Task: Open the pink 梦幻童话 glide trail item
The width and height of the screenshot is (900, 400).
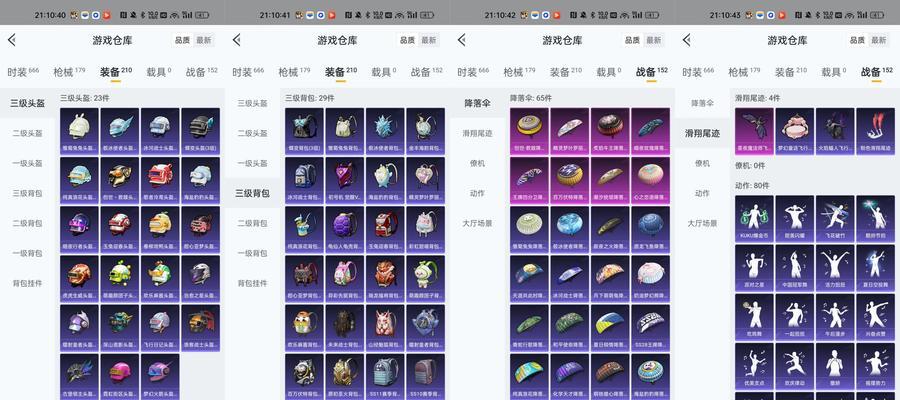Action: coord(795,131)
